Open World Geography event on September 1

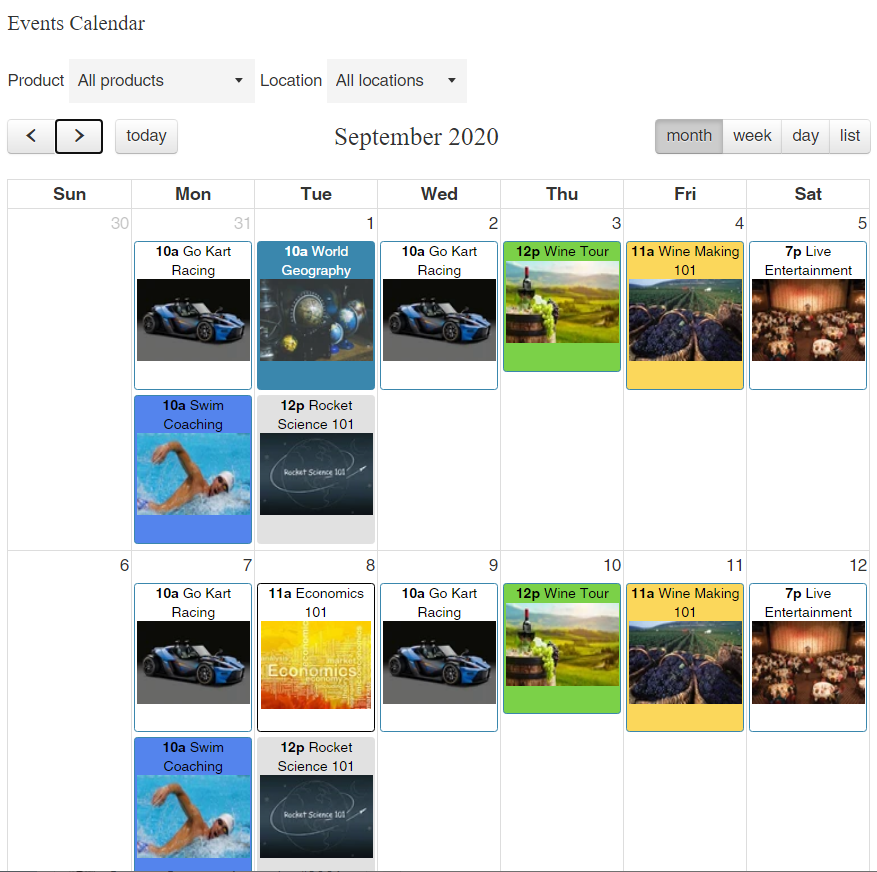pos(316,315)
